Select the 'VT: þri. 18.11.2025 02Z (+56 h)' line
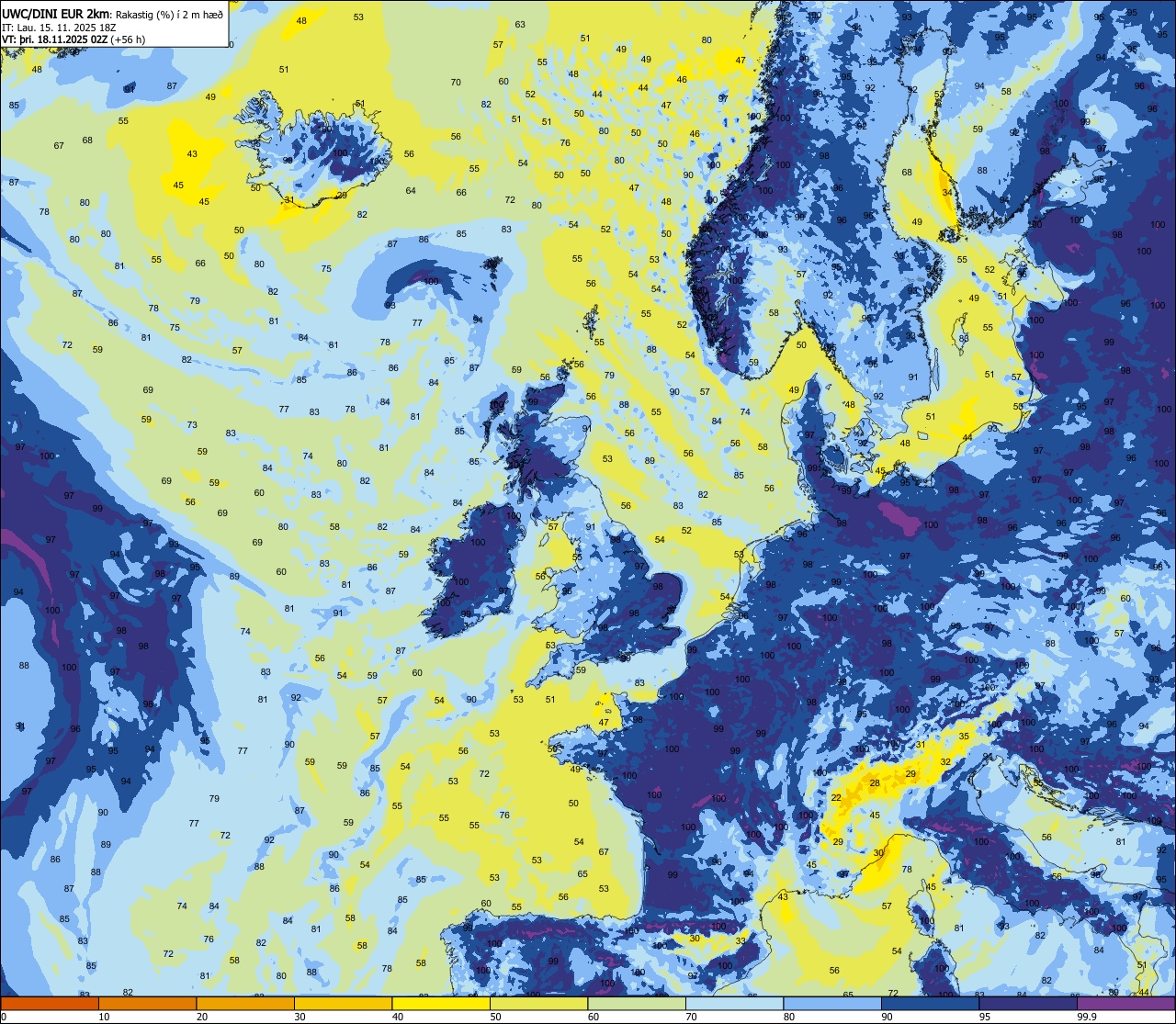The image size is (1176, 1024). pyautogui.click(x=73, y=39)
